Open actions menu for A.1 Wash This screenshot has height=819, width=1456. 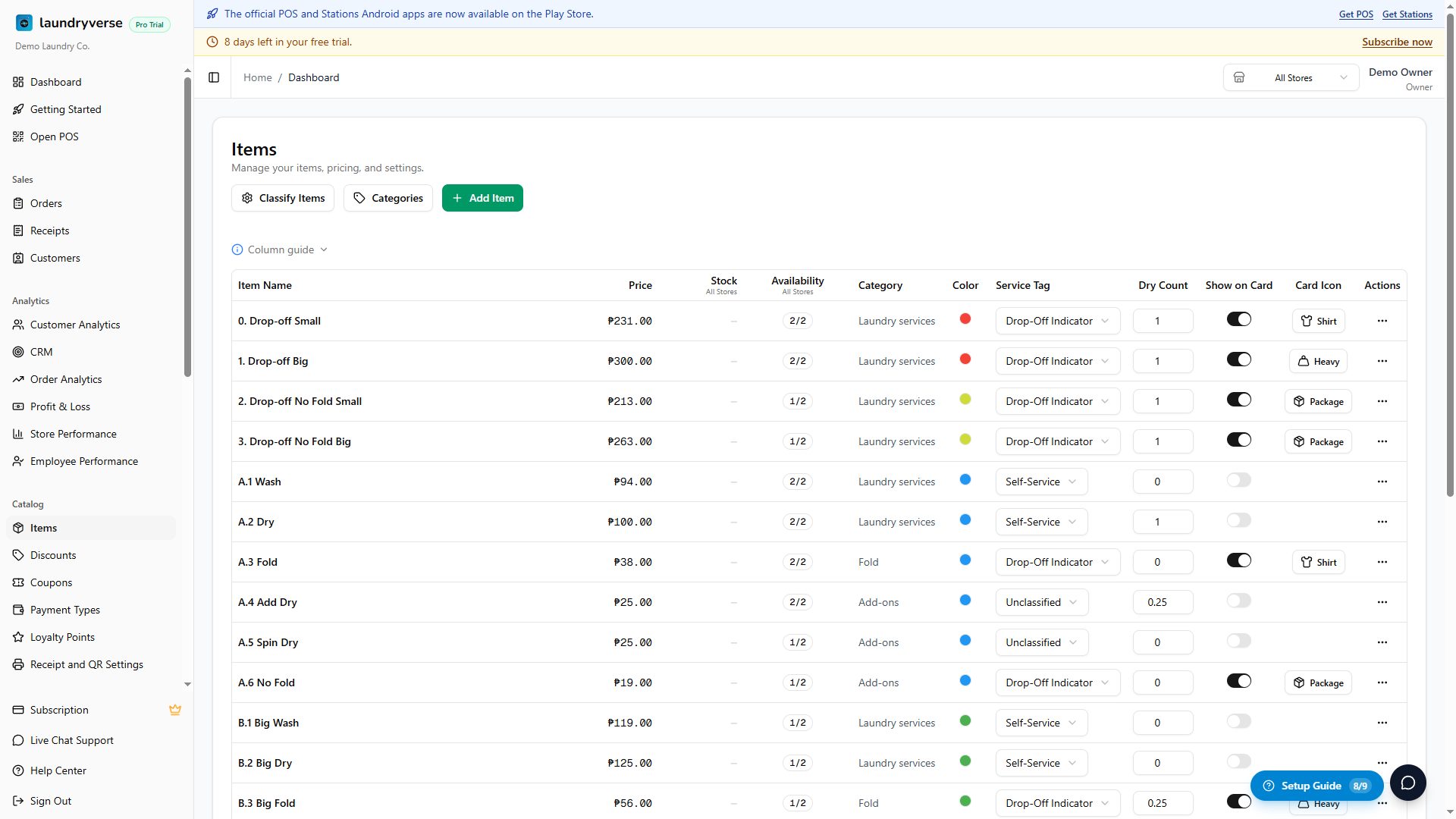click(1382, 482)
